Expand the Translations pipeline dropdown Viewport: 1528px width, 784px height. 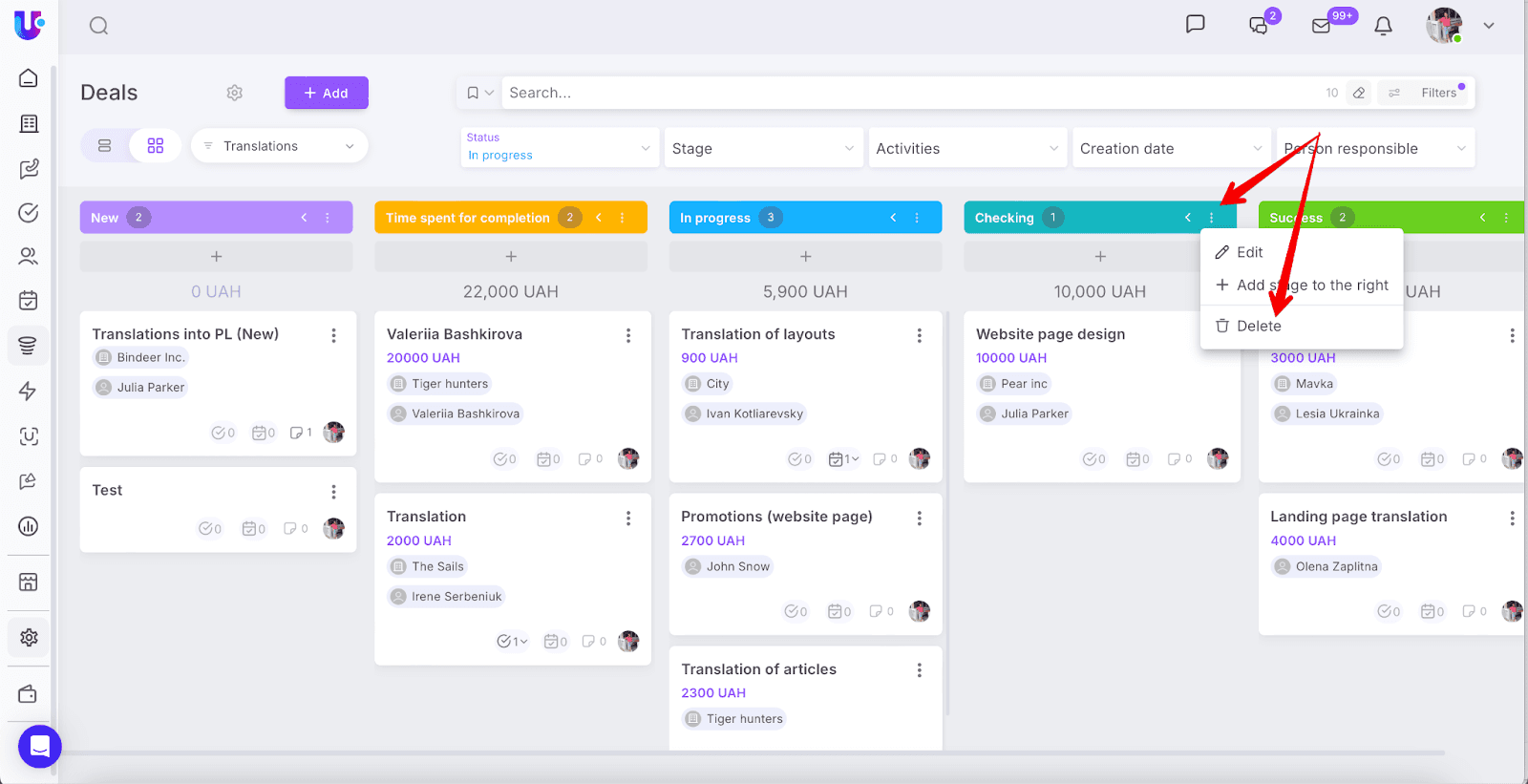280,146
